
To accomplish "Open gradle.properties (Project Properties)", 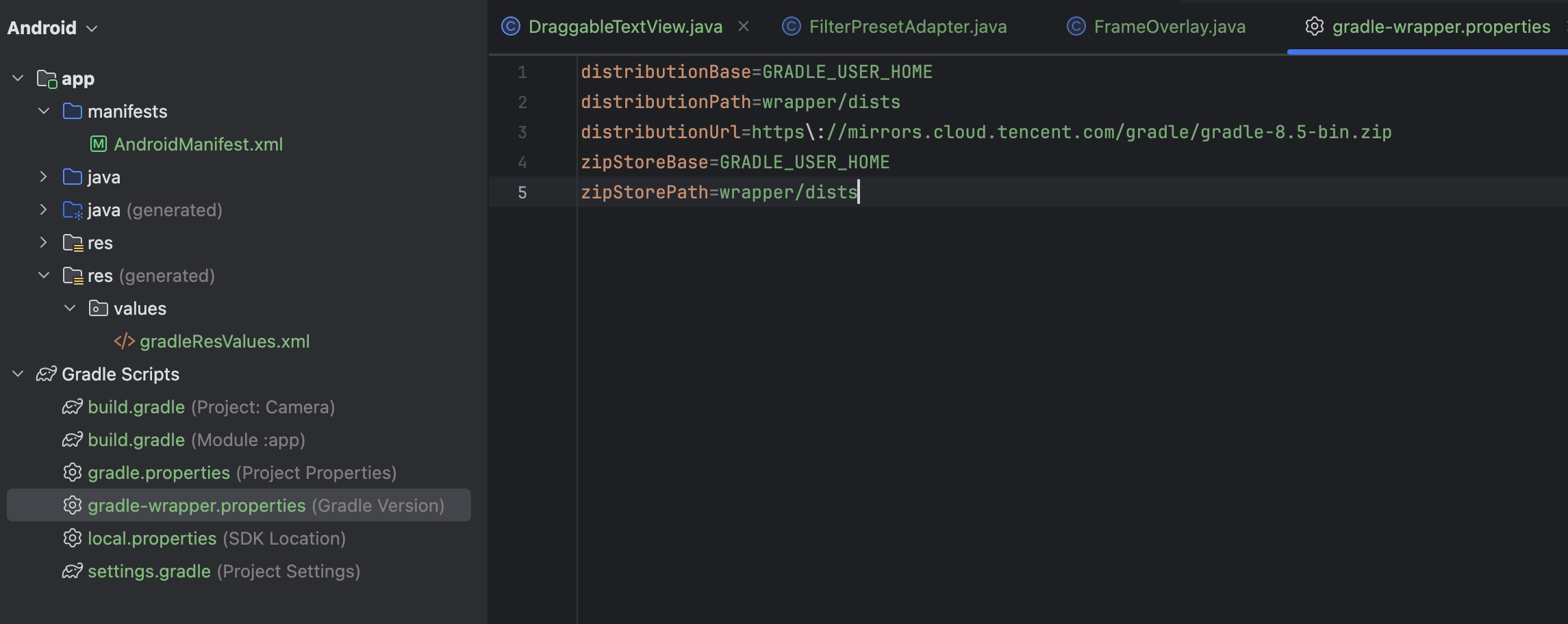I will (x=242, y=473).
